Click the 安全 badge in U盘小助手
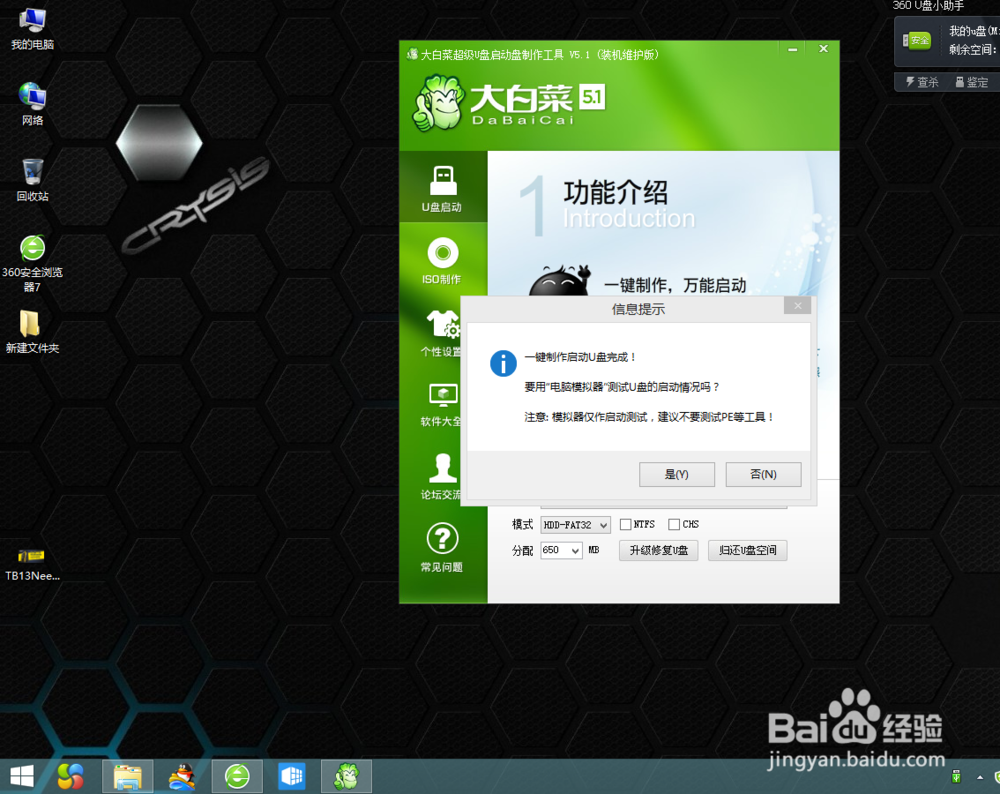Screen dimensions: 1000x794 click(916, 41)
